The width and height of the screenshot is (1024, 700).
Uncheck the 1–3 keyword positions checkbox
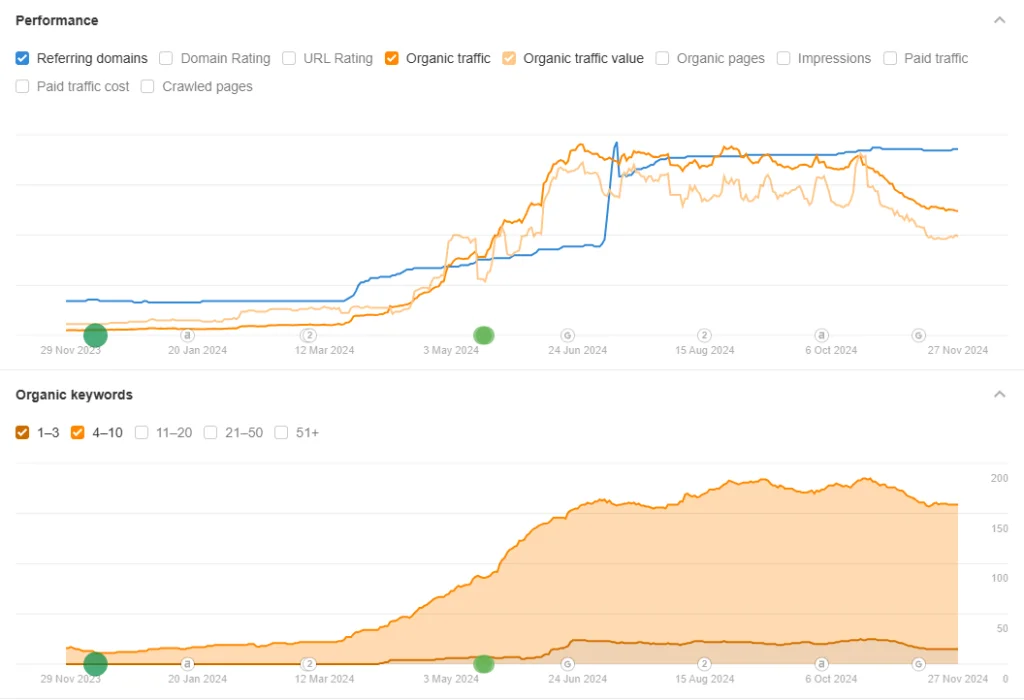coord(22,432)
